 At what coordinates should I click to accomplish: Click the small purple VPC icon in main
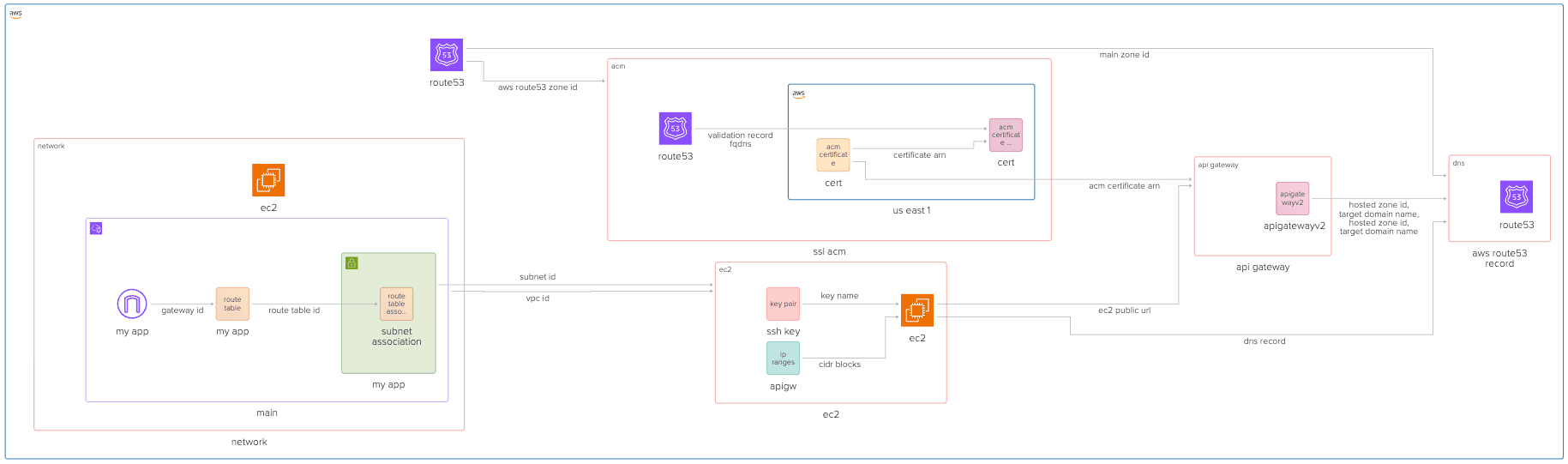click(96, 228)
